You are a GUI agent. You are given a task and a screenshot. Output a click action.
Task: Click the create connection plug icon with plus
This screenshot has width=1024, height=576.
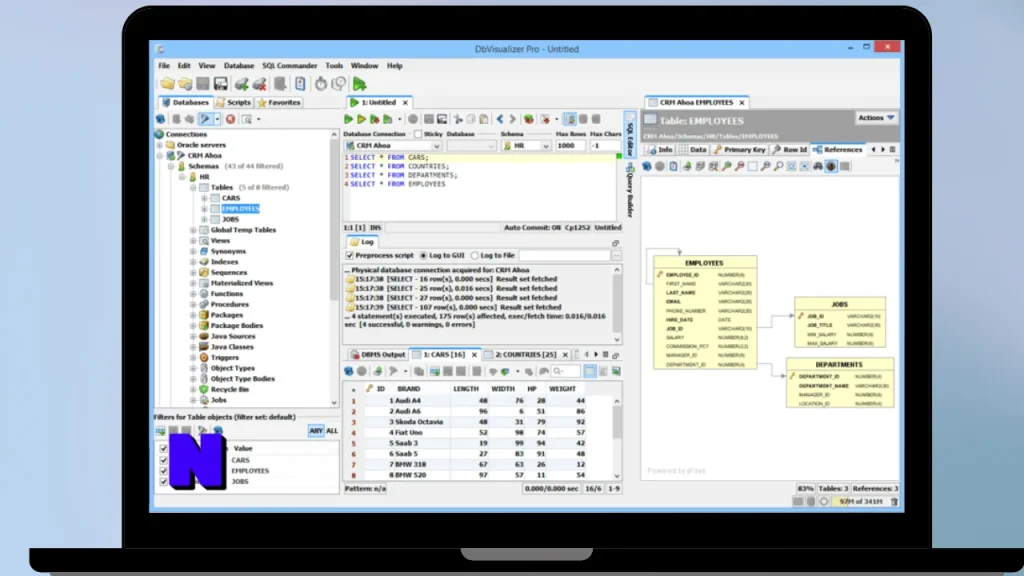242,84
